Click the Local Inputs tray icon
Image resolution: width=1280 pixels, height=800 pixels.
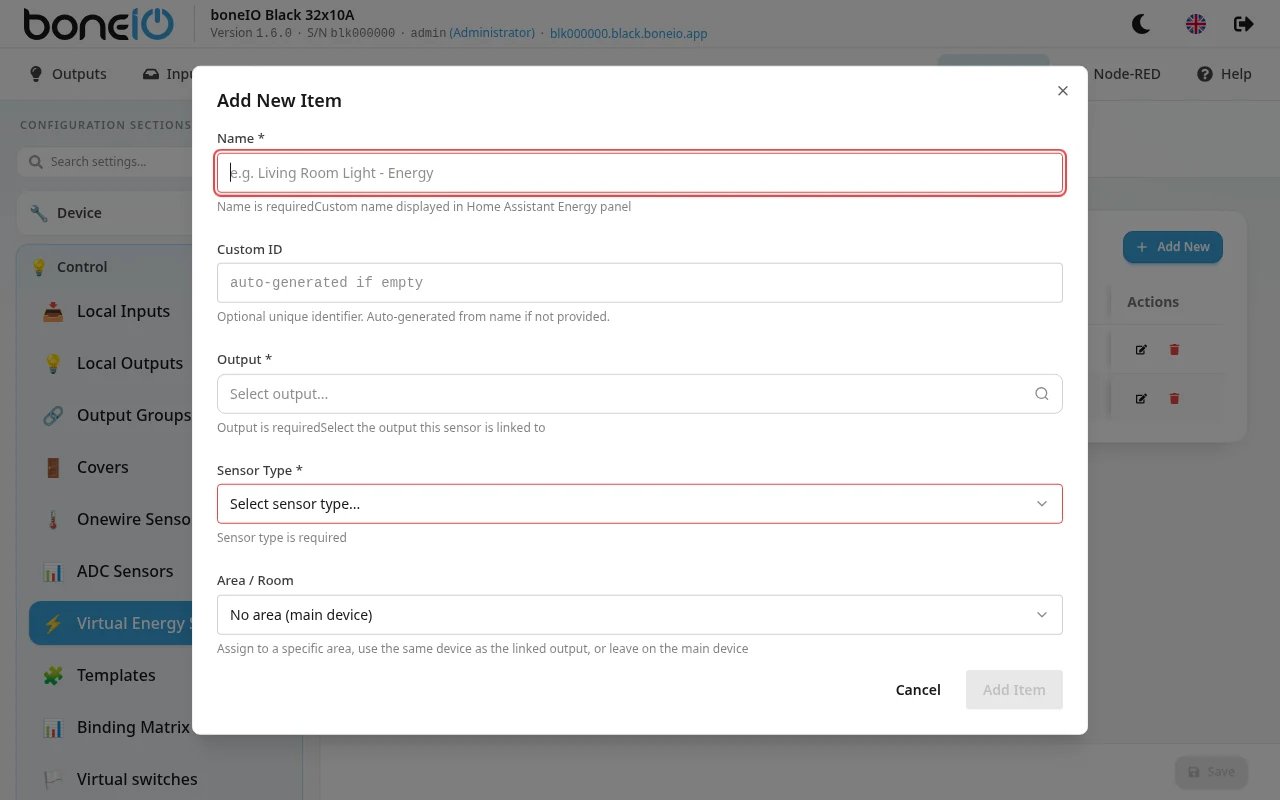53,311
